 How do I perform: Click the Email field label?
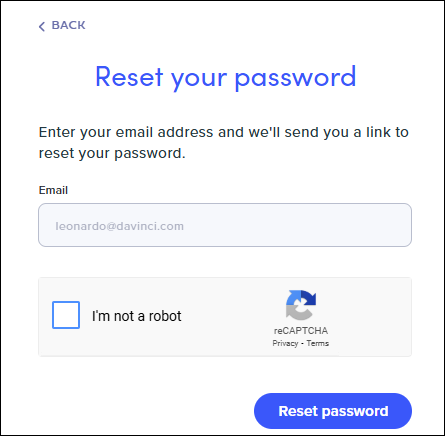(x=53, y=190)
